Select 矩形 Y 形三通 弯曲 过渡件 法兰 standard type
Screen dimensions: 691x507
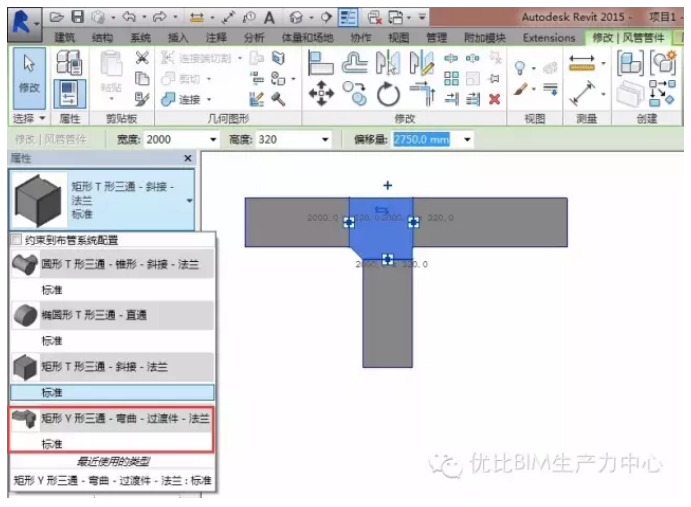(112, 443)
